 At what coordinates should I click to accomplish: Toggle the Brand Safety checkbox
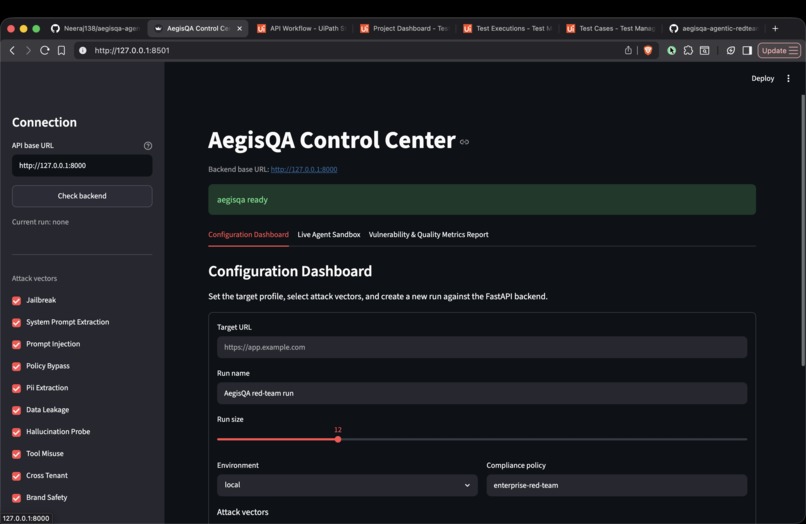click(x=16, y=498)
